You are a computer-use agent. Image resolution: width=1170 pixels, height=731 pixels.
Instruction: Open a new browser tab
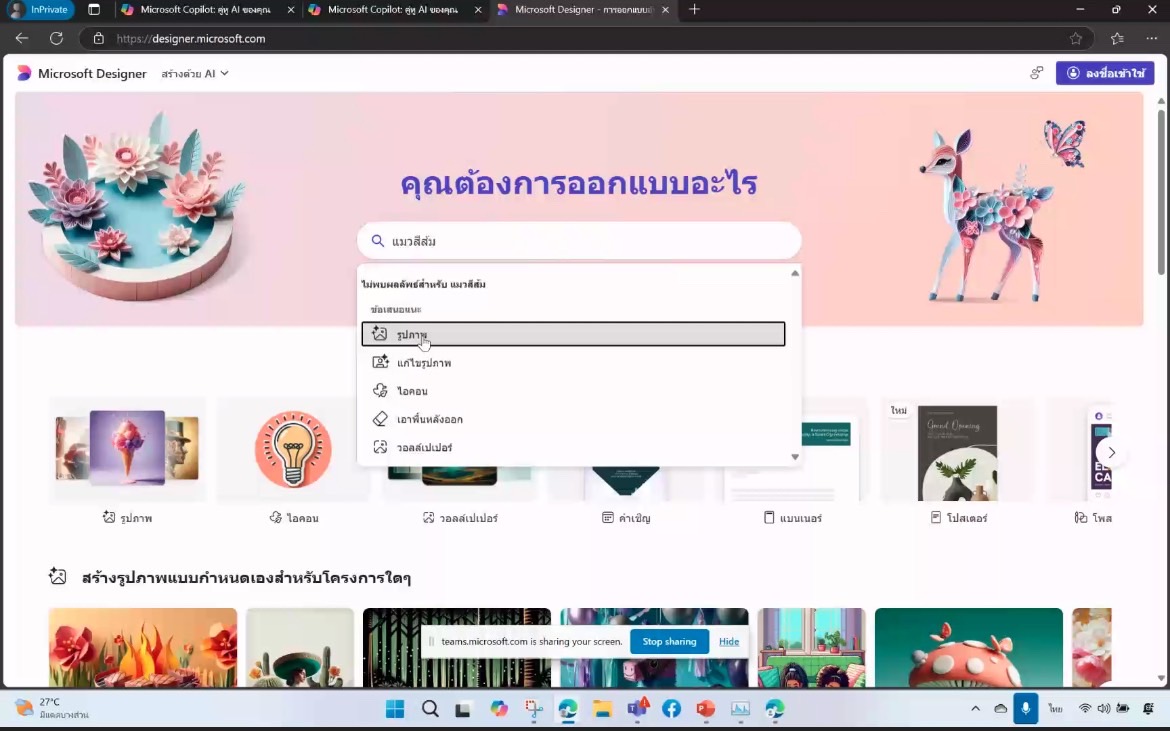pos(694,10)
